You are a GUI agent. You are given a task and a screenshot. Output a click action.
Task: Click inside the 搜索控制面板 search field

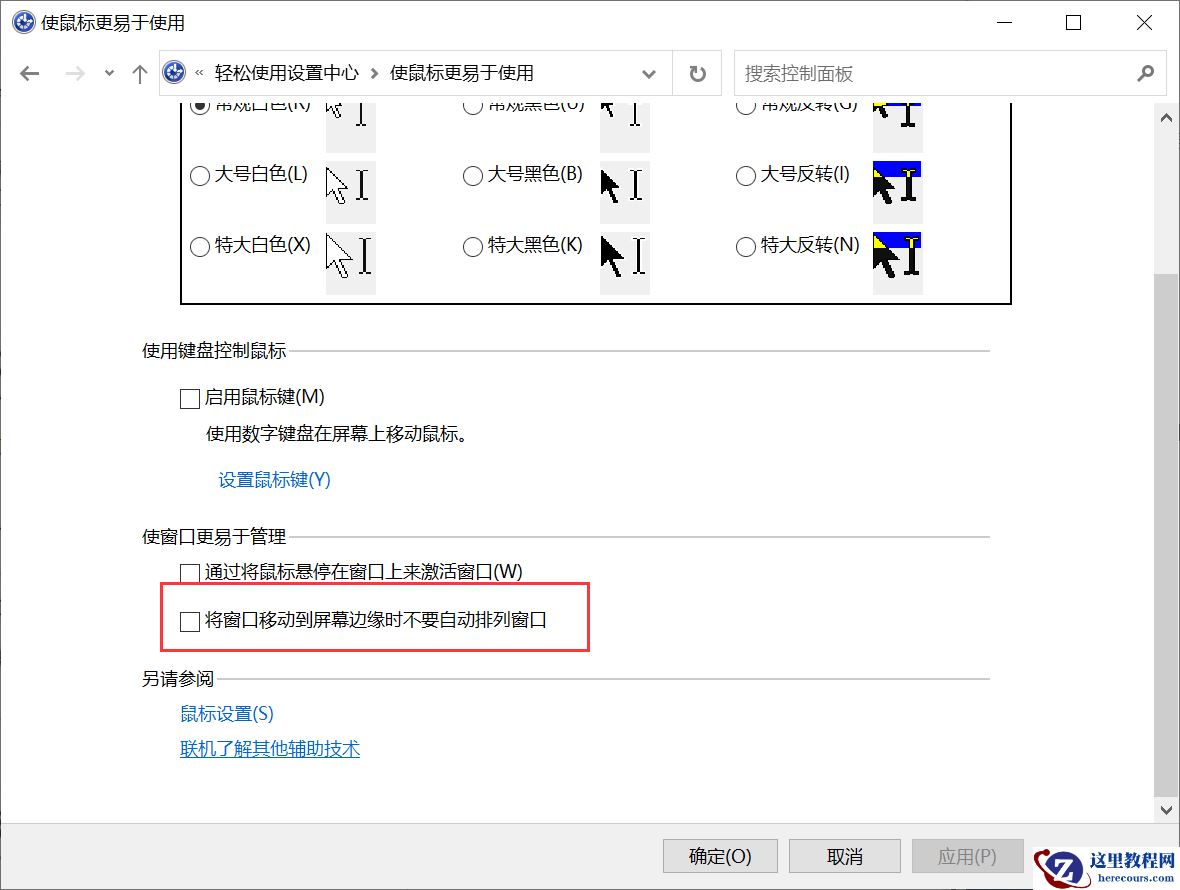(x=900, y=72)
